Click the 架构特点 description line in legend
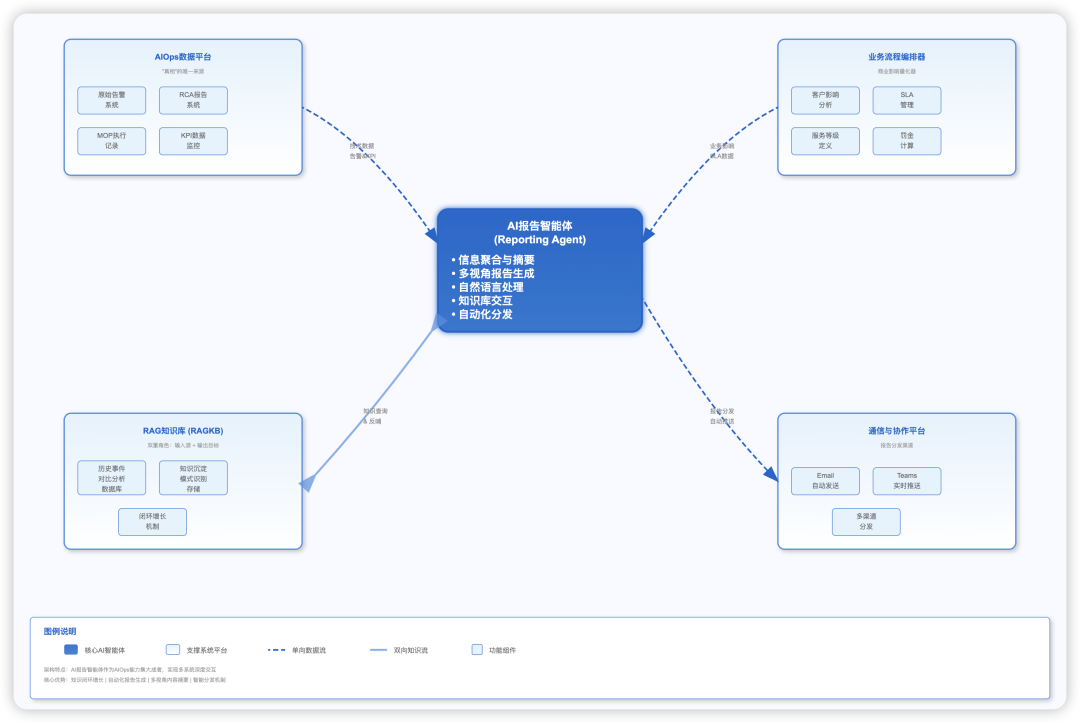Viewport: 1080px width, 723px height. click(x=129, y=669)
